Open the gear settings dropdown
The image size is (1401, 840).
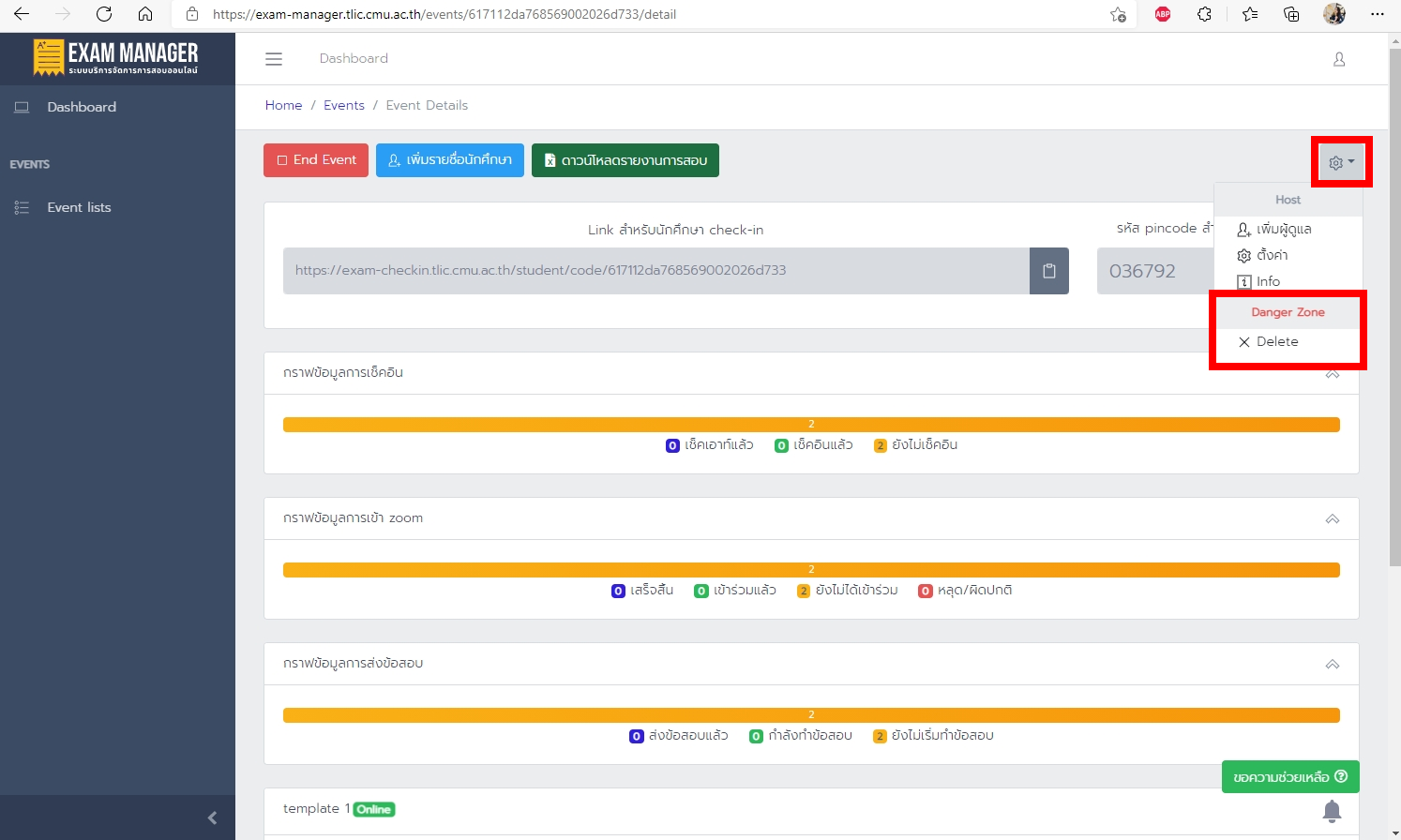[1341, 162]
